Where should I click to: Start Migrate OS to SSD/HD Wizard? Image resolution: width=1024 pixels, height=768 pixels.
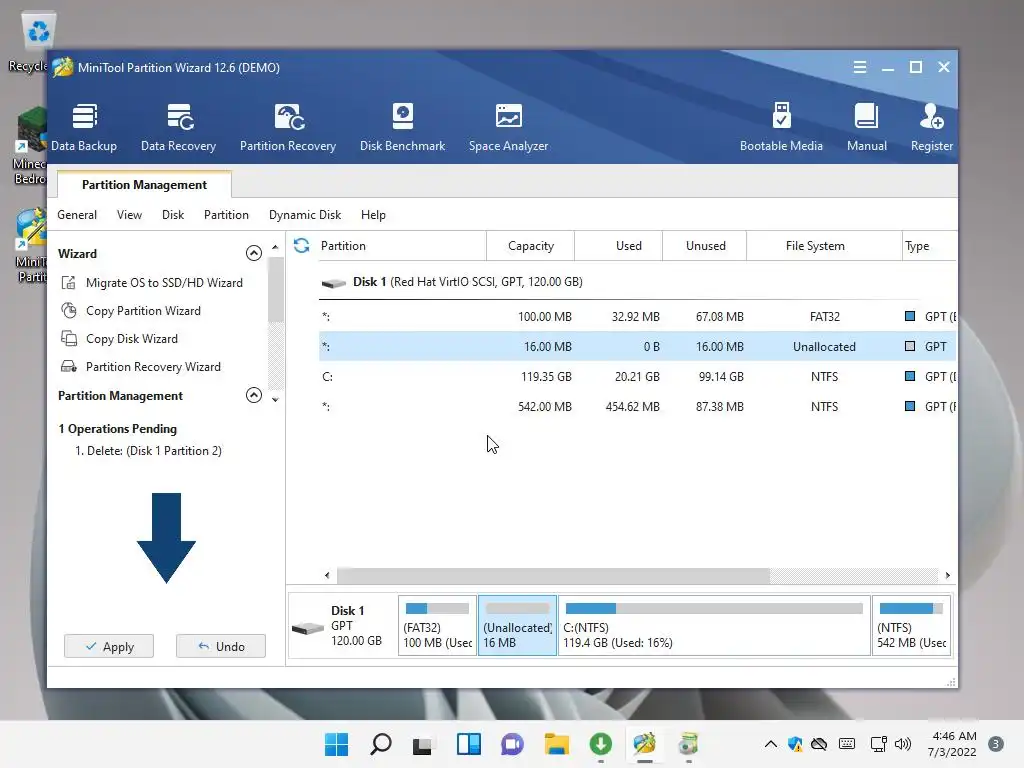152,283
